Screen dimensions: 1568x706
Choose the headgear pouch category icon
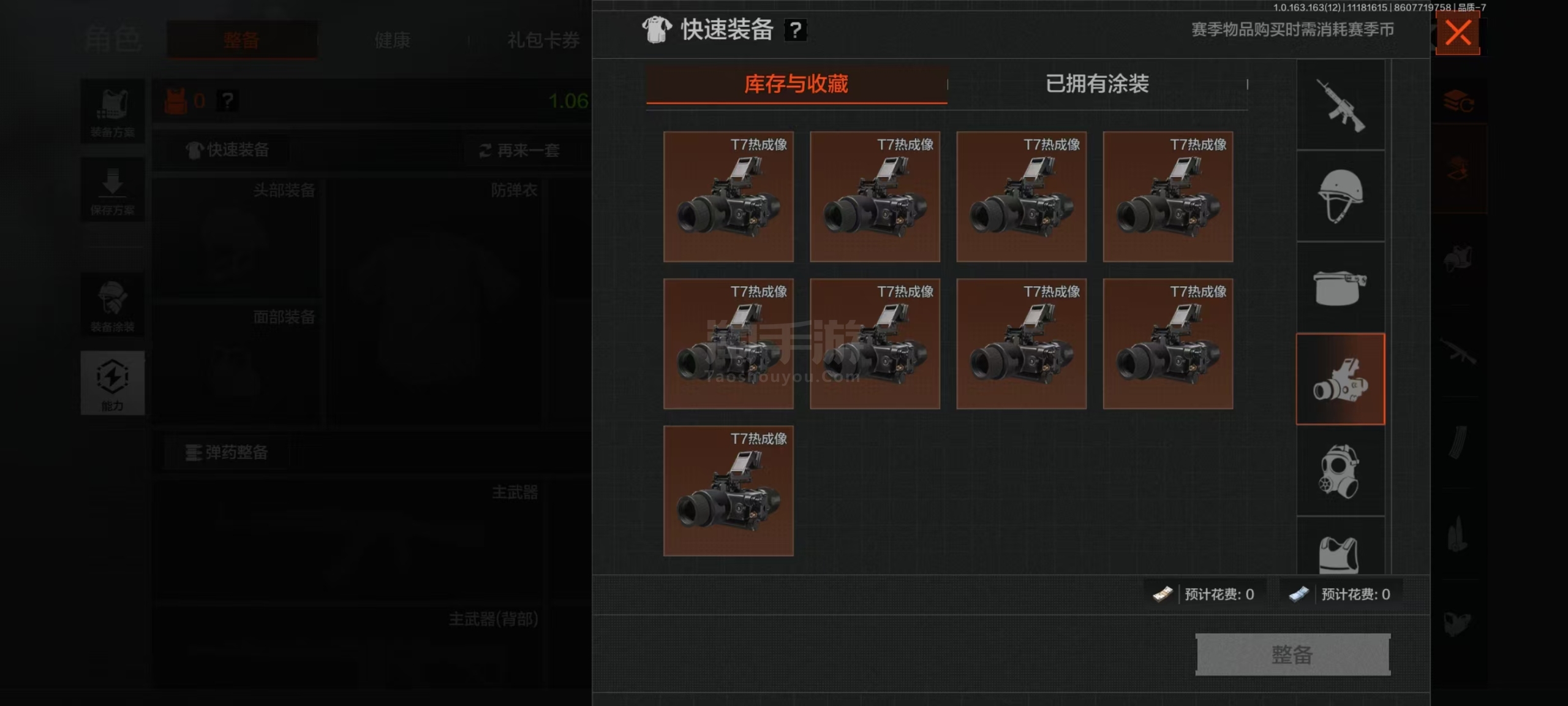[x=1340, y=287]
